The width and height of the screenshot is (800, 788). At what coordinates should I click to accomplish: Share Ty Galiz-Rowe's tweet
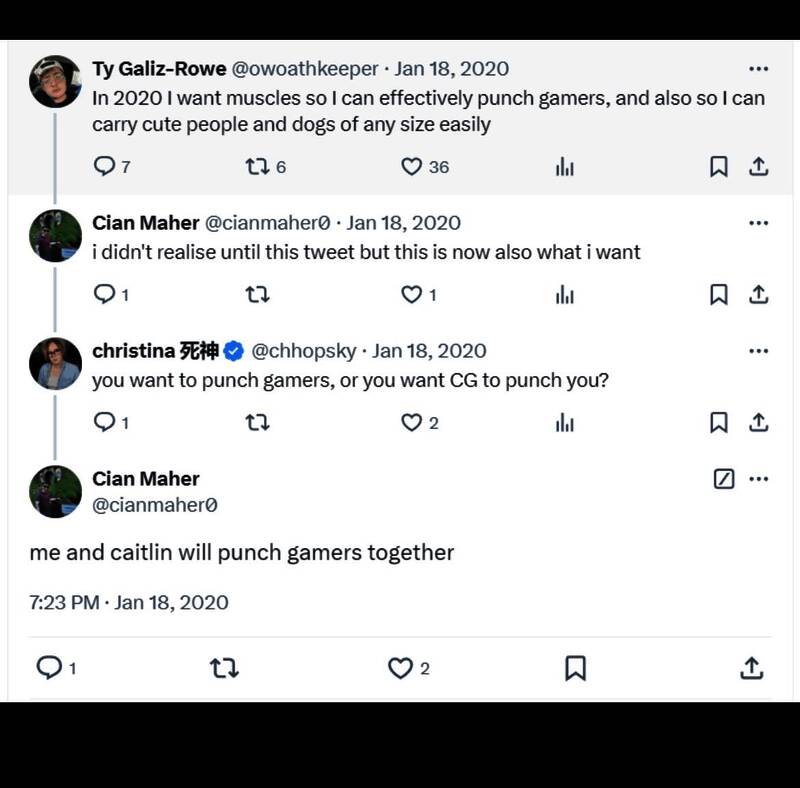[x=758, y=167]
